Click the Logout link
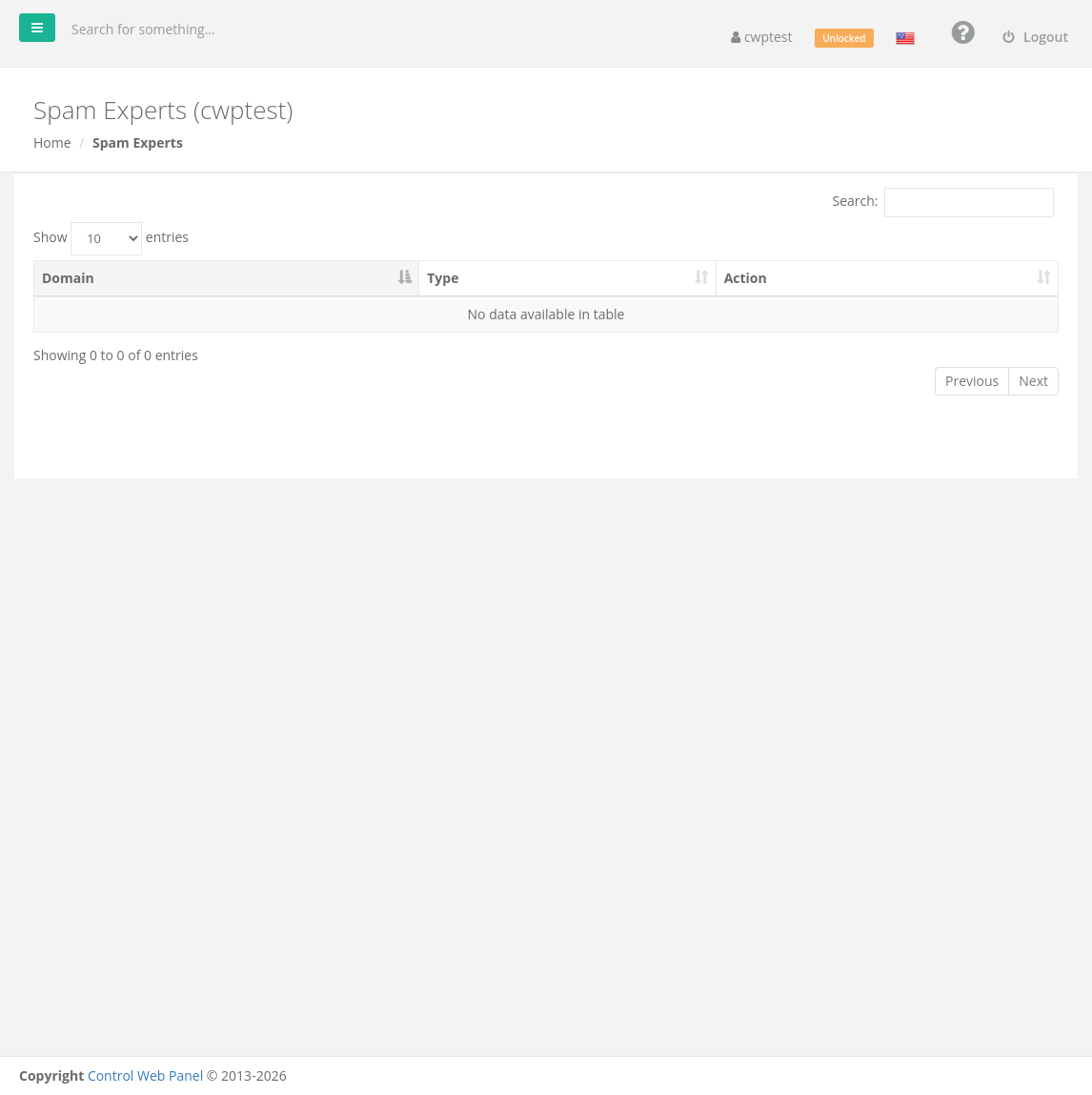Viewport: 1092px width, 1095px height. click(x=1035, y=37)
